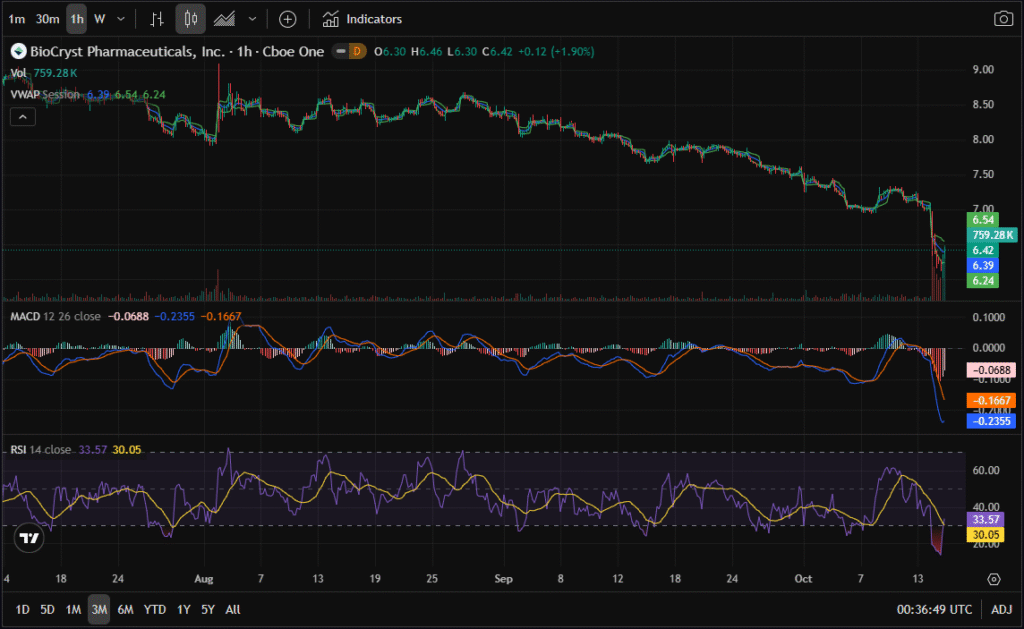Toggle the delayed data D indicator badge
Screen dimensions: 1024x629
355,51
